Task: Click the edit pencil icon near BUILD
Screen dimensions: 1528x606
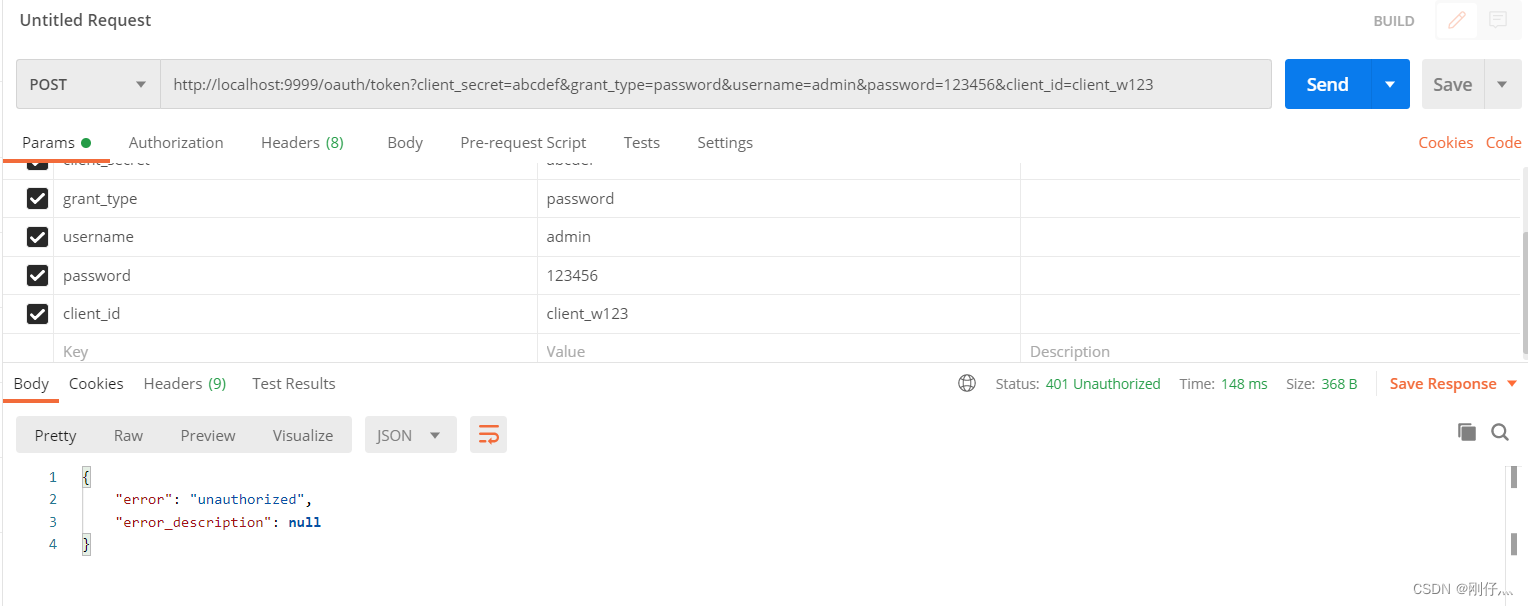Action: pyautogui.click(x=1457, y=20)
